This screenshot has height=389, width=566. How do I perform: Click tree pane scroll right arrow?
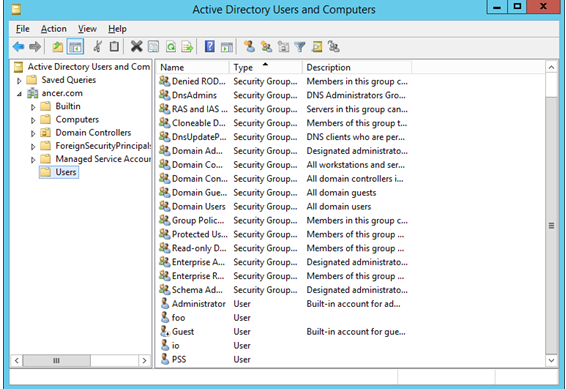coord(144,360)
